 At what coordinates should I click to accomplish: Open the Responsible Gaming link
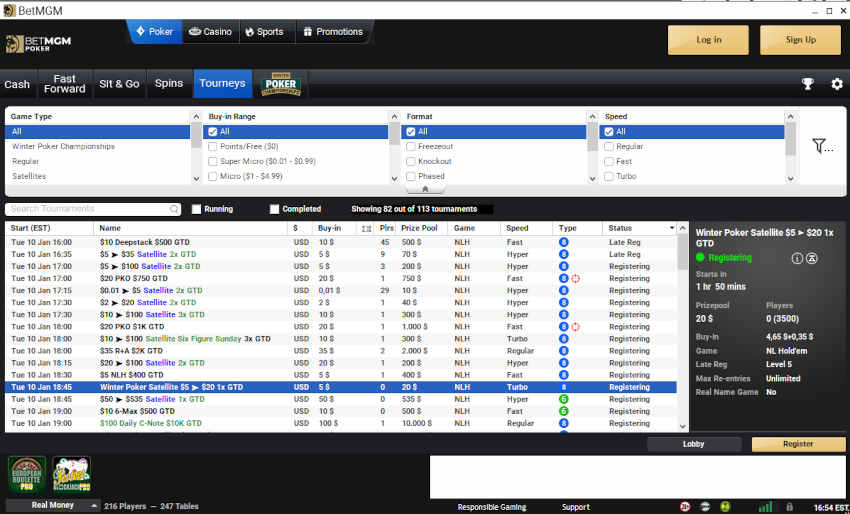pyautogui.click(x=492, y=507)
